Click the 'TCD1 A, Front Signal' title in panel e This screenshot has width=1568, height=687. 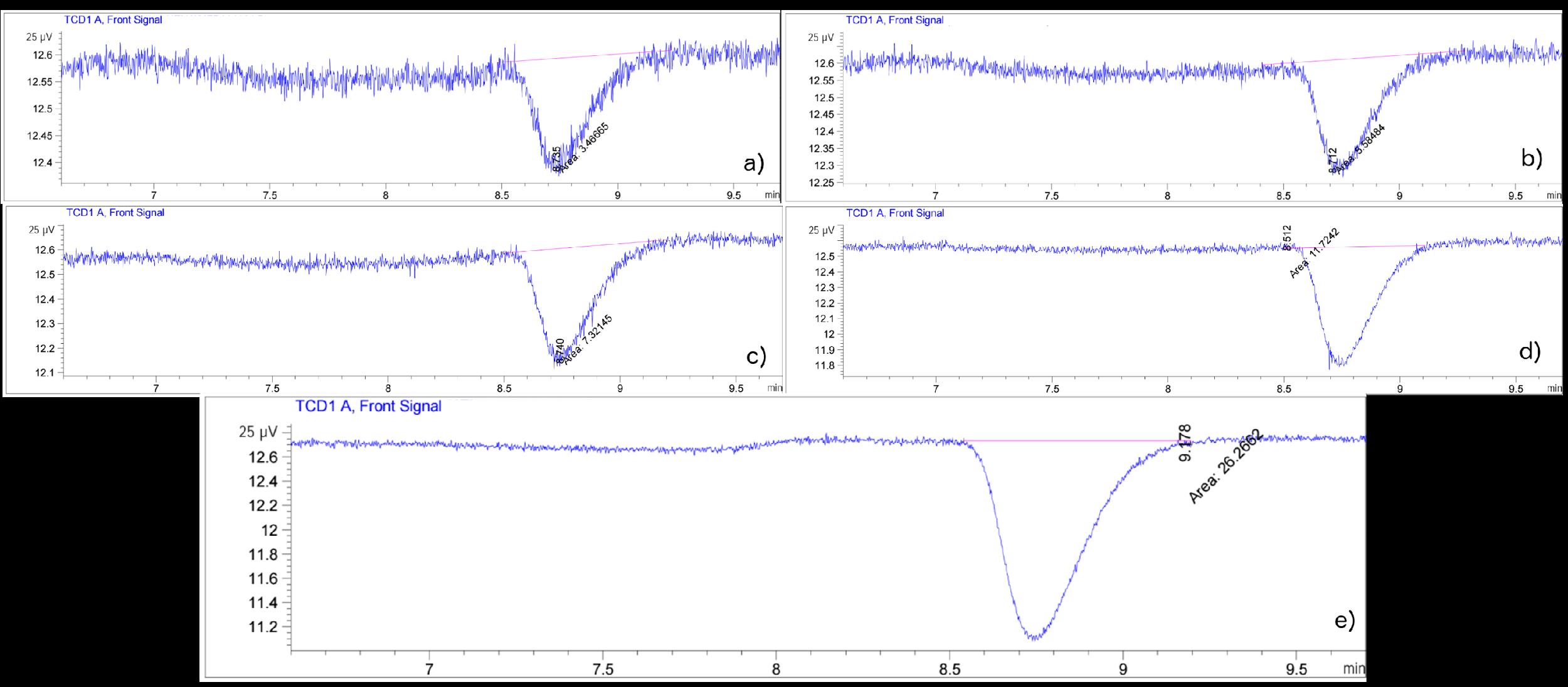[368, 407]
